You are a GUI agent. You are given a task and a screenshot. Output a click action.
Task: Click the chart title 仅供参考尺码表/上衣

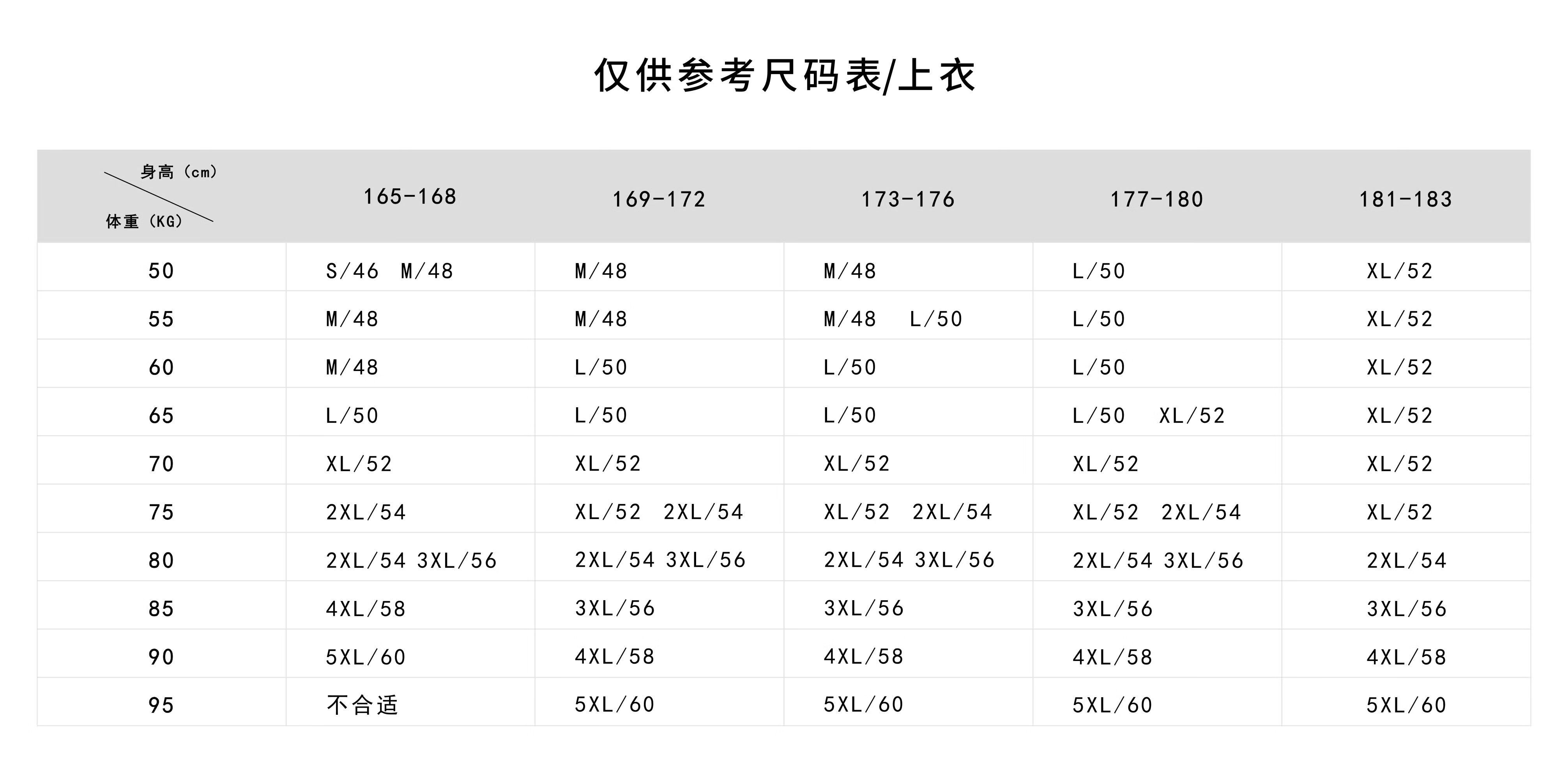(784, 76)
